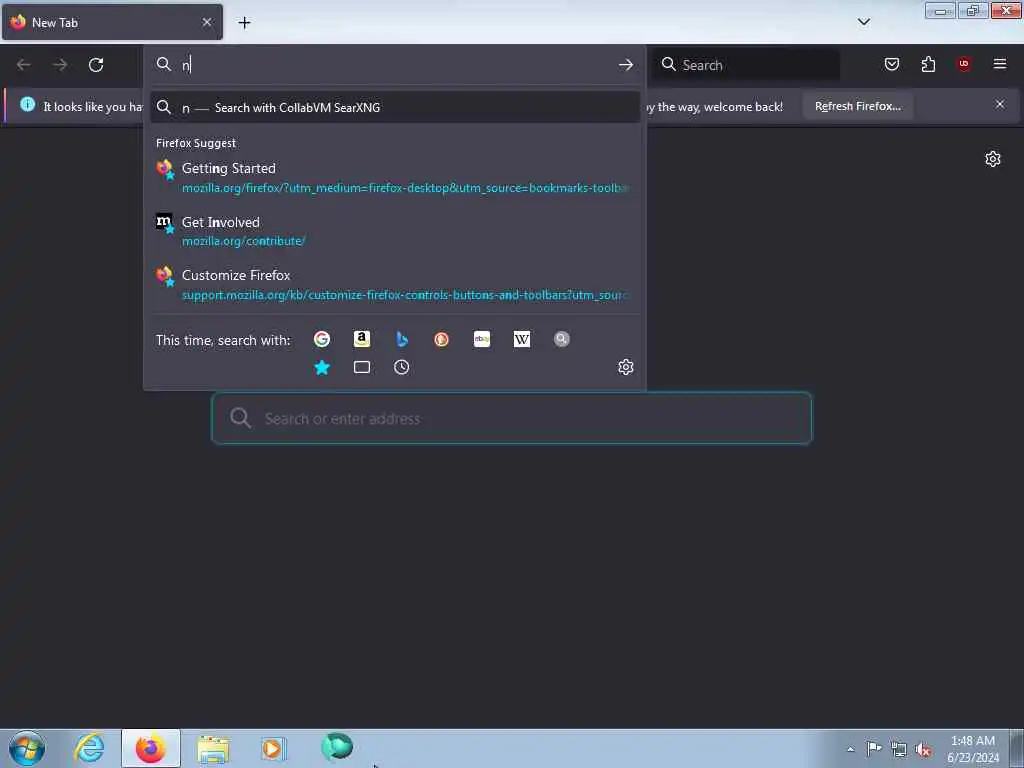Open new tab page customize gear

click(x=993, y=159)
